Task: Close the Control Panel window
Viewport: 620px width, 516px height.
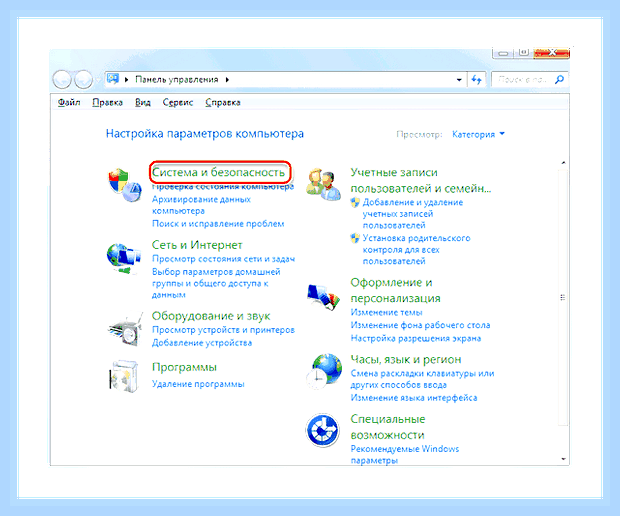Action: click(x=552, y=53)
